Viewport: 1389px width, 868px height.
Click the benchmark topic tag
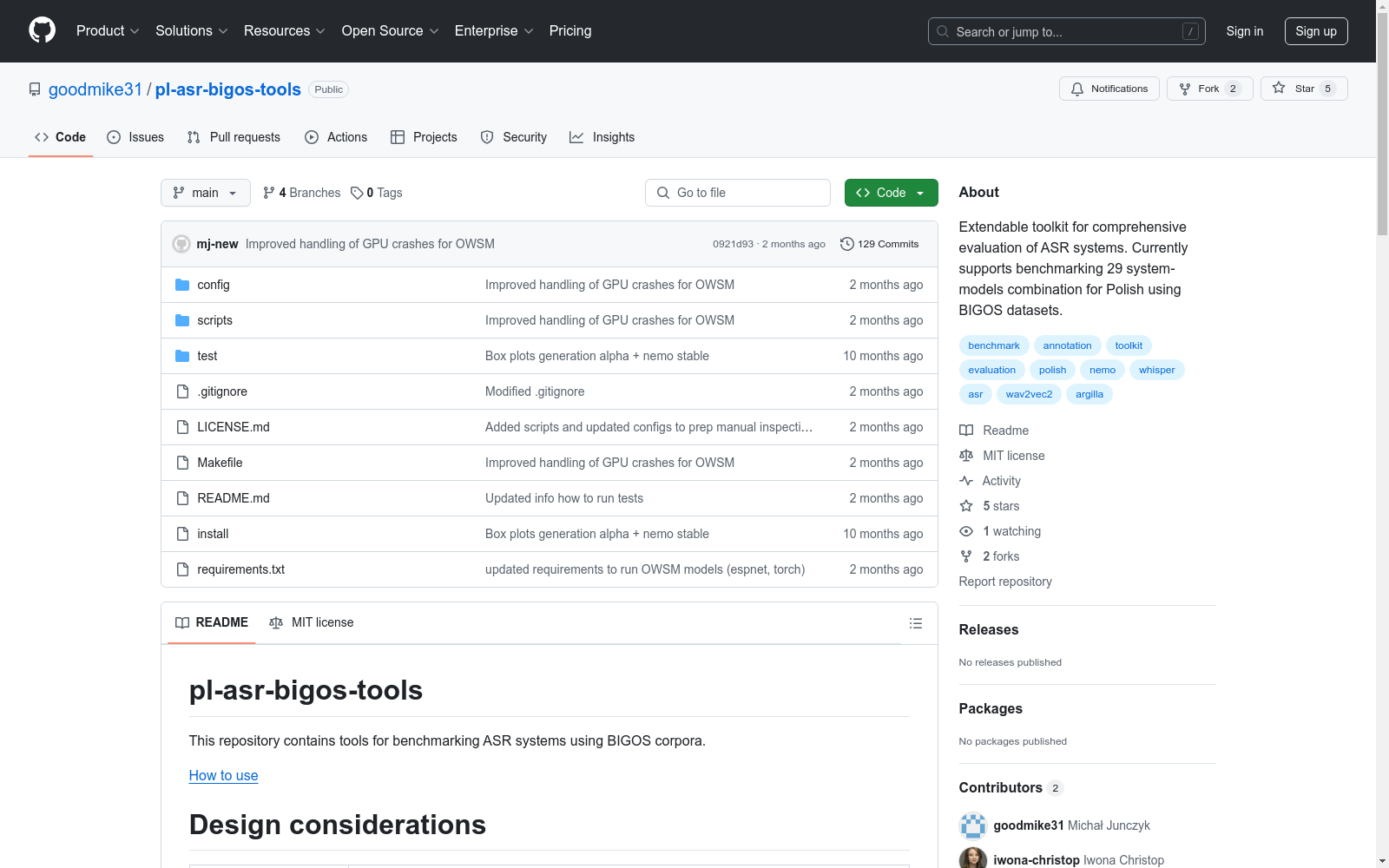click(x=994, y=345)
